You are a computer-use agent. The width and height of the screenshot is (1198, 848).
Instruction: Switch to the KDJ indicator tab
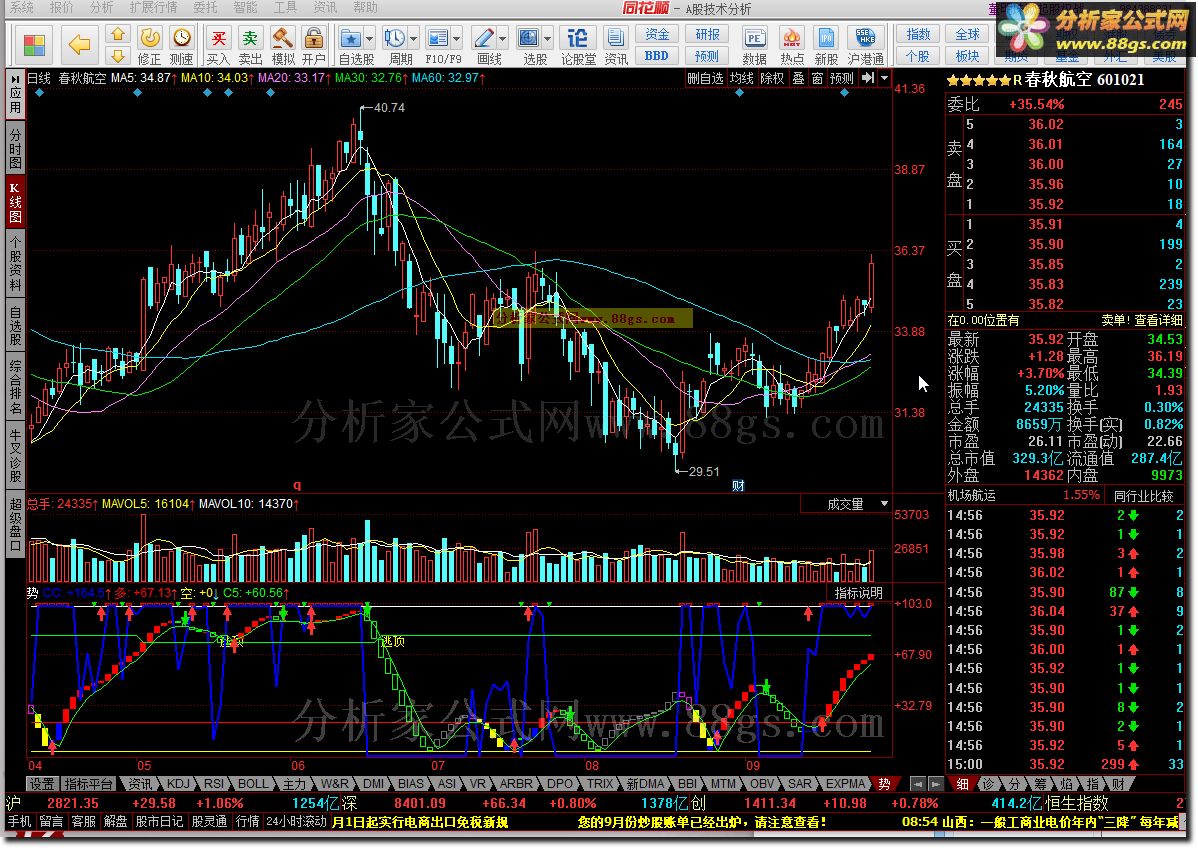177,784
